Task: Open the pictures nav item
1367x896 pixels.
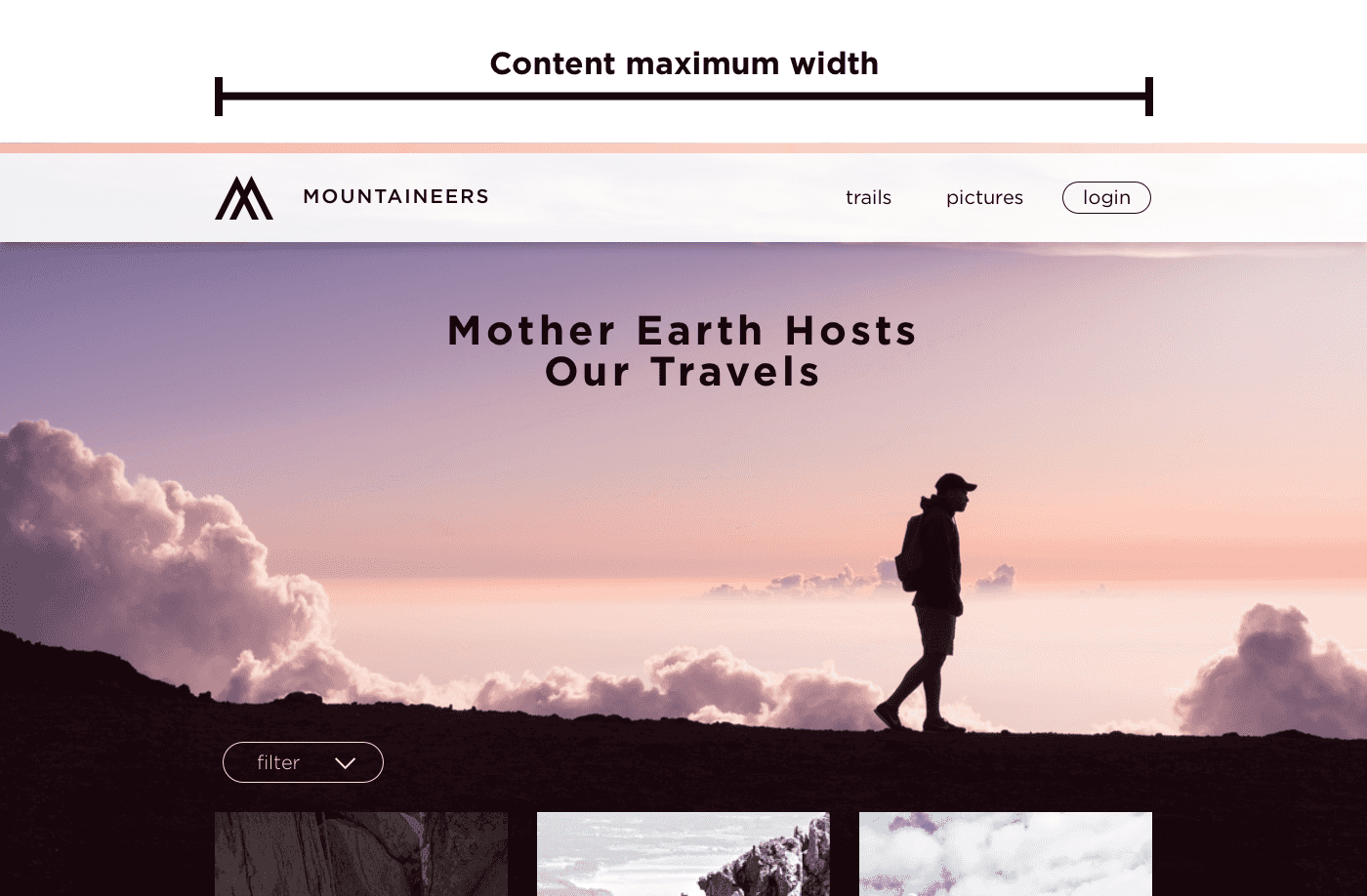Action: (x=984, y=197)
